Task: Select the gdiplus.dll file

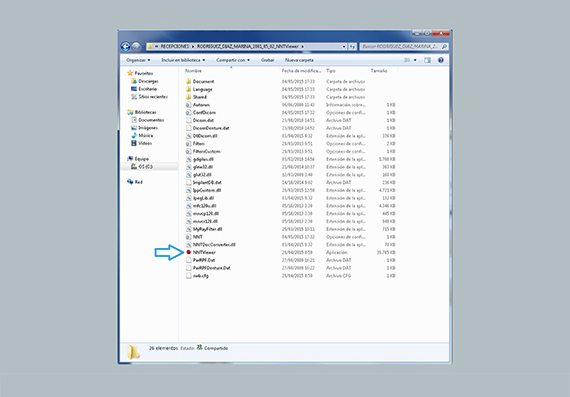Action: [203, 159]
